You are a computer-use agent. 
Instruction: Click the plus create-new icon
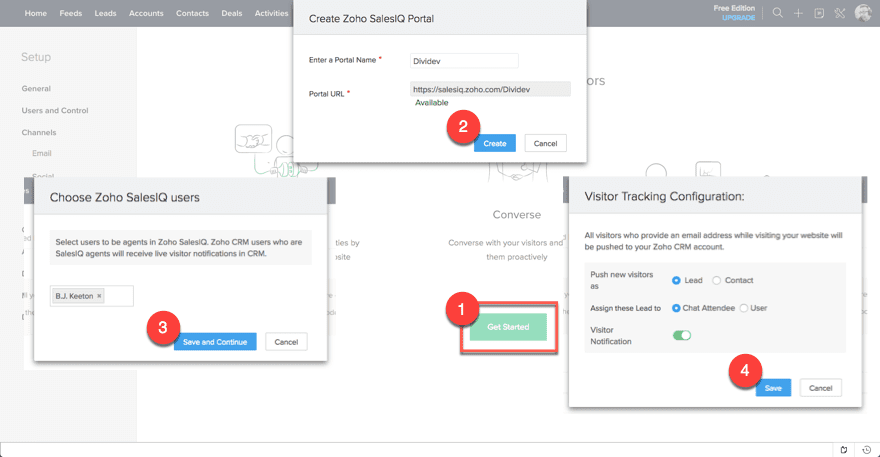(798, 13)
